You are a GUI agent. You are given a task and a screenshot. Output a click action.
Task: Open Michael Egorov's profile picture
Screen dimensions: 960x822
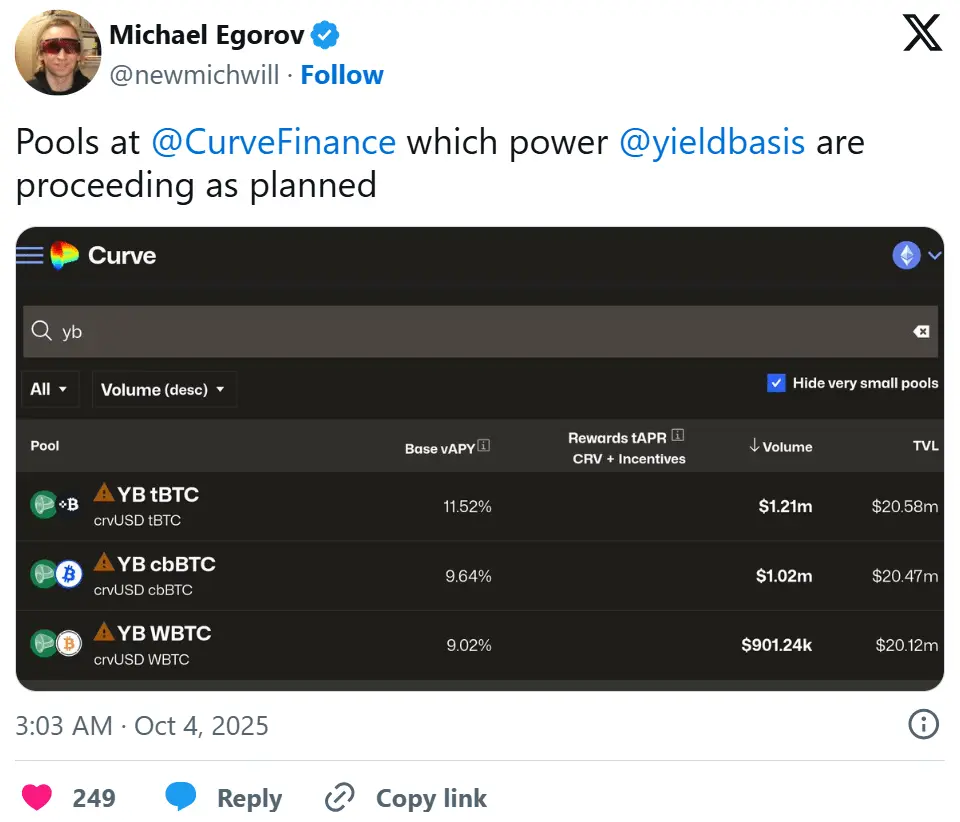click(x=58, y=53)
